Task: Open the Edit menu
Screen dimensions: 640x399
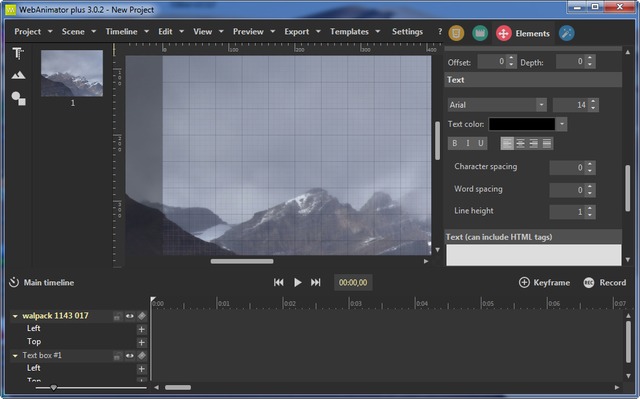Action: coord(171,31)
